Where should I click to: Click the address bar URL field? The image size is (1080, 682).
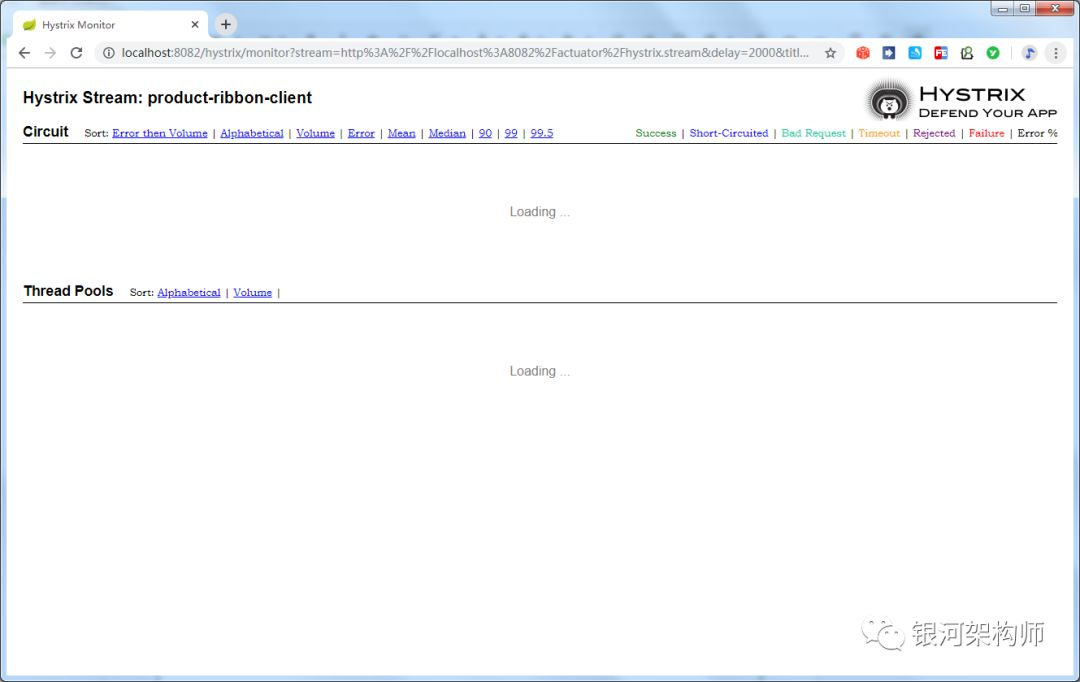pyautogui.click(x=465, y=53)
